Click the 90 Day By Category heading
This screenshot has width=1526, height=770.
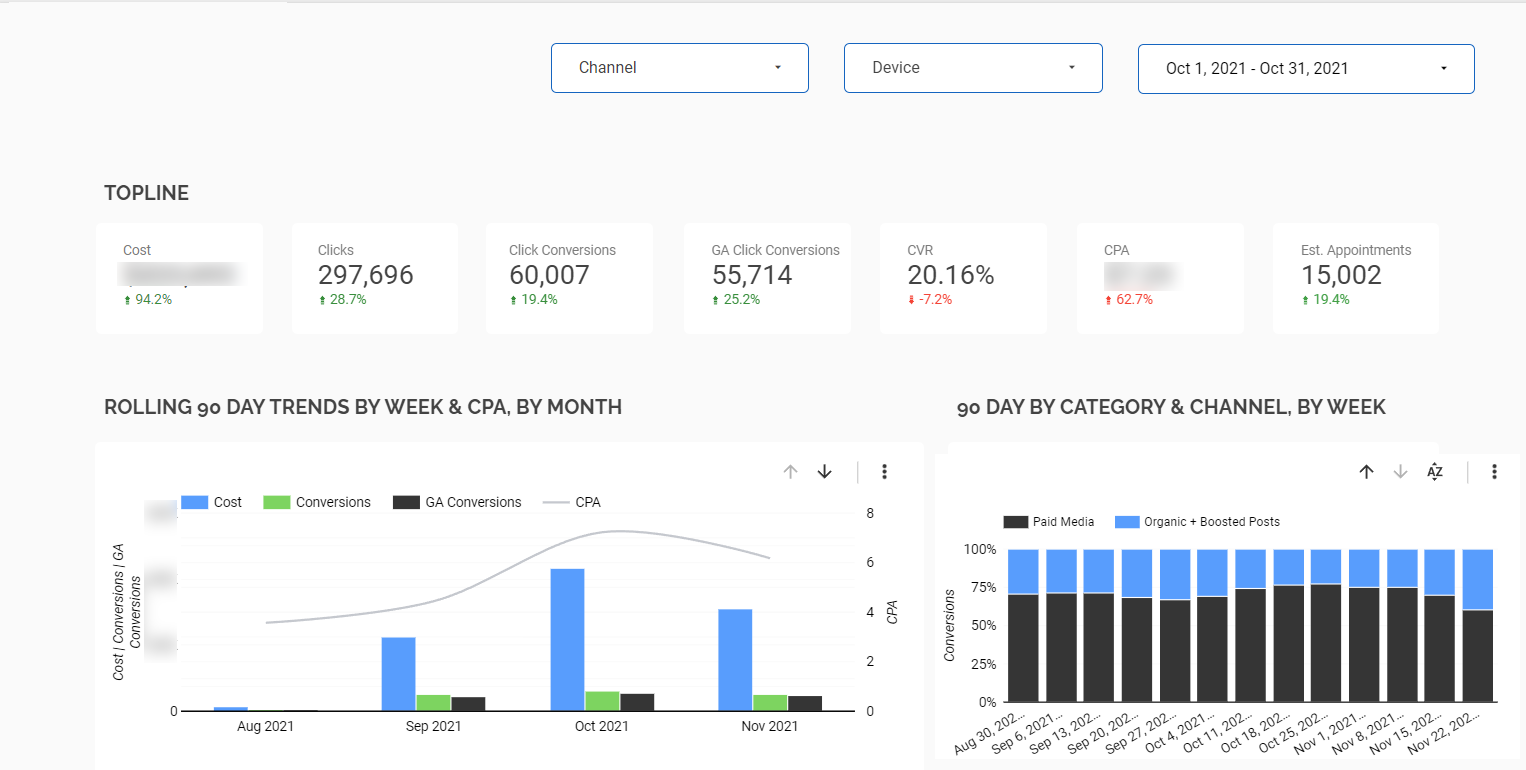click(x=1171, y=407)
